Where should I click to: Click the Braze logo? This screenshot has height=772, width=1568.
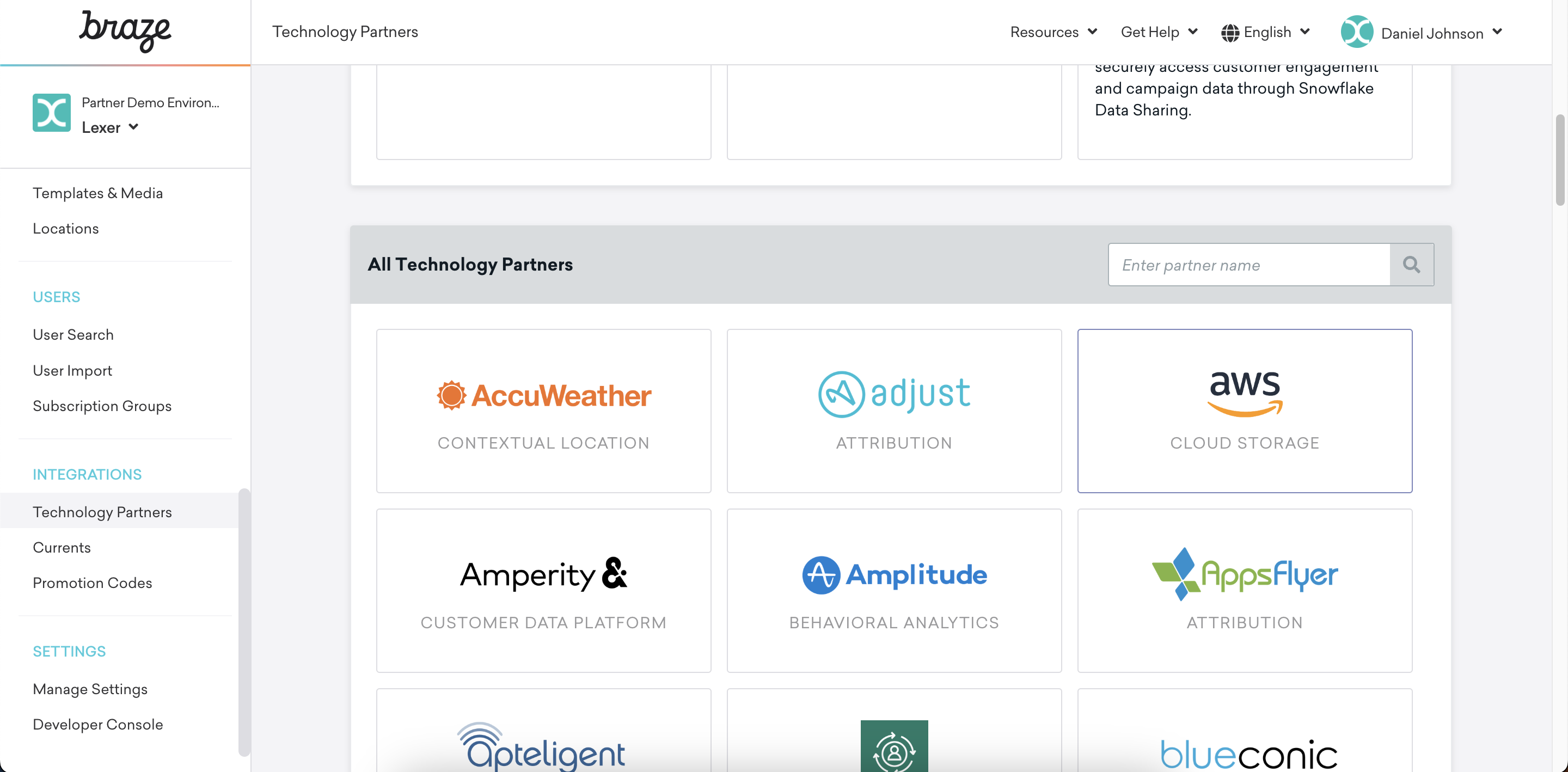(125, 30)
